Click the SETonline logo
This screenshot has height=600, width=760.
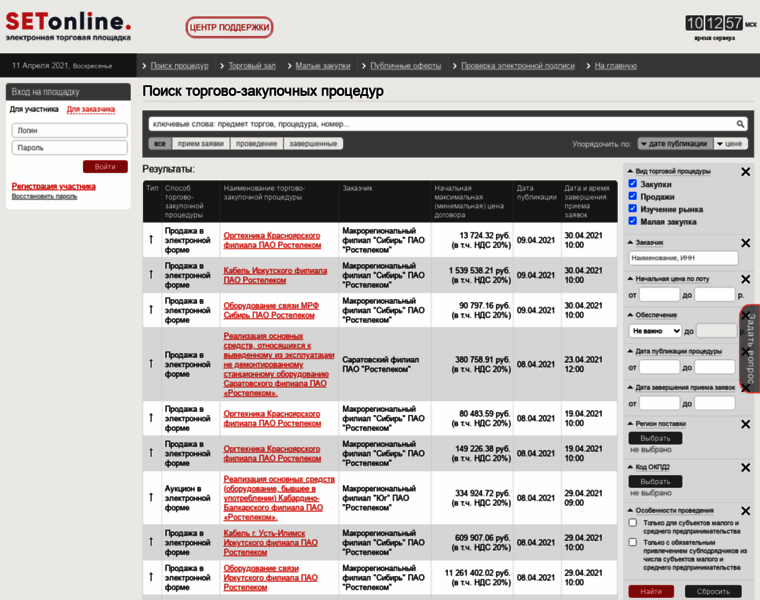(x=68, y=26)
